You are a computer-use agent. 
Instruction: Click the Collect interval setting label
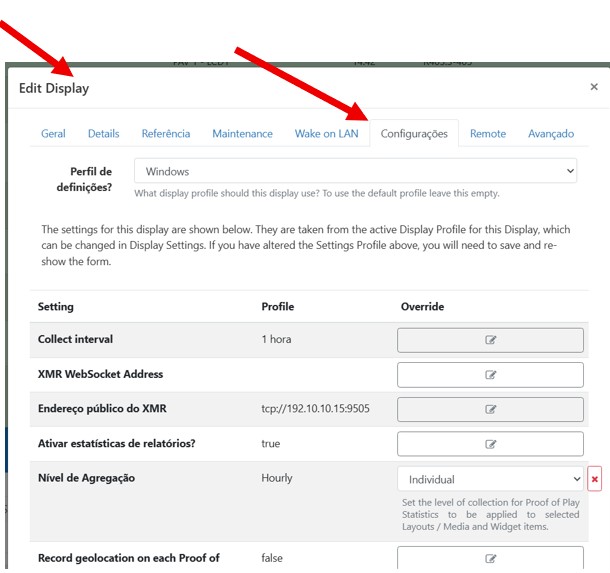pyautogui.click(x=77, y=339)
